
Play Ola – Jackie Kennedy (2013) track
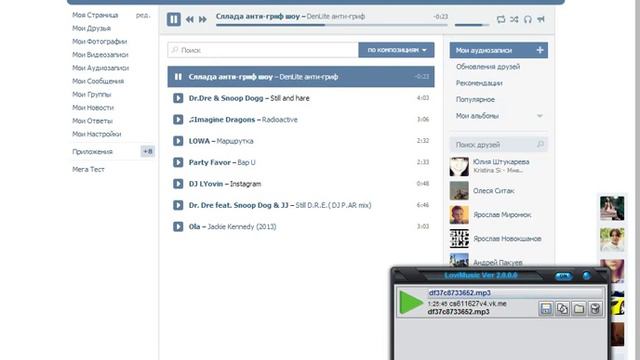[178, 227]
